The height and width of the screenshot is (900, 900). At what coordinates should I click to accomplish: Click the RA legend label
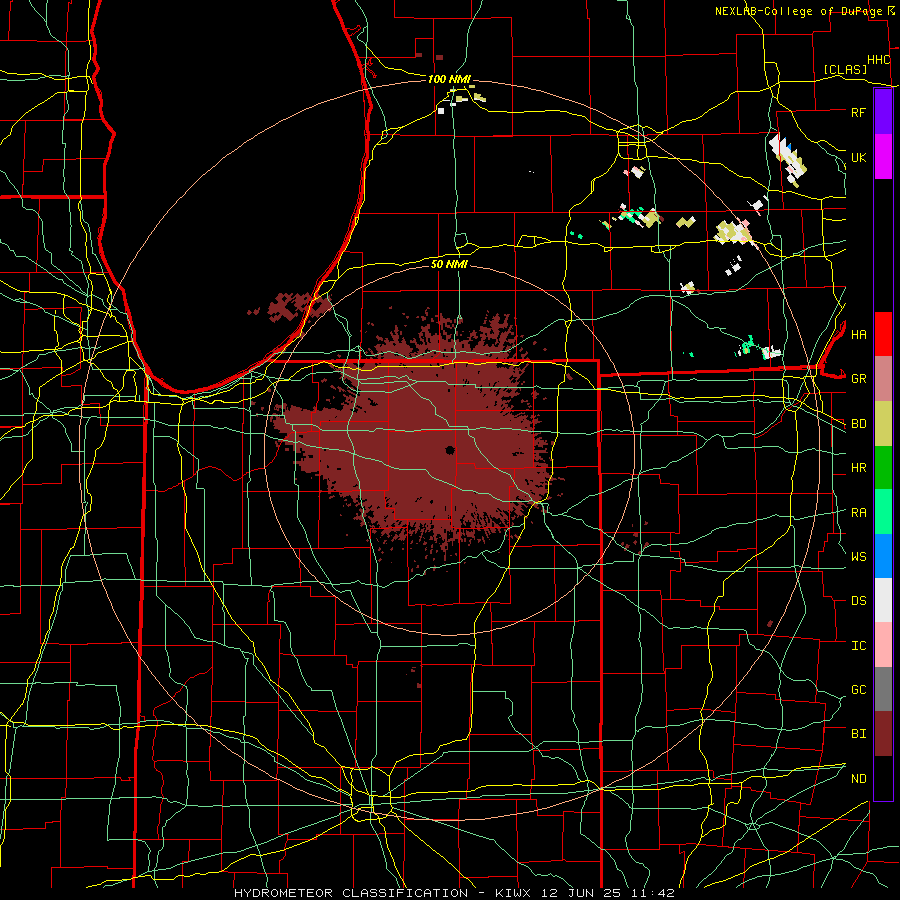[x=859, y=513]
